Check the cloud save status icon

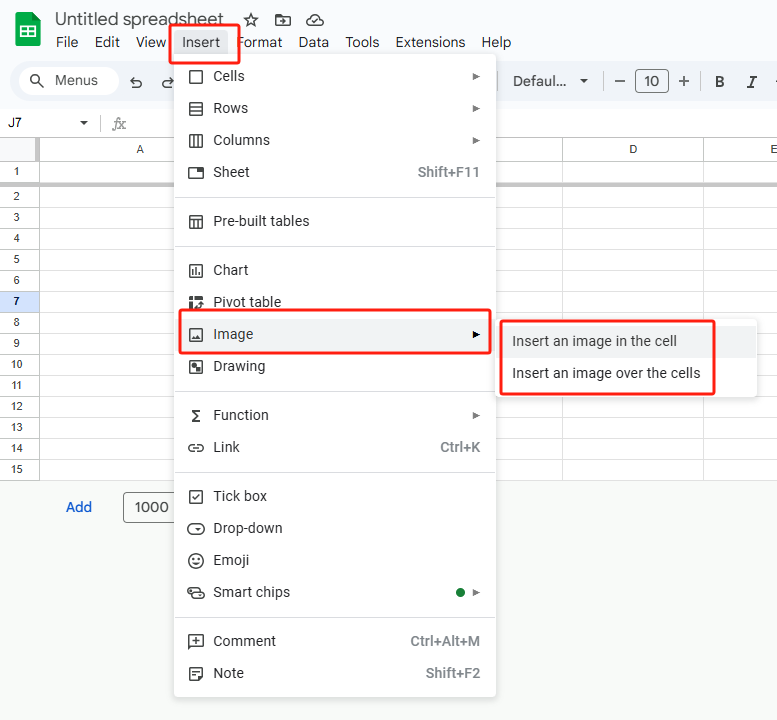point(315,20)
